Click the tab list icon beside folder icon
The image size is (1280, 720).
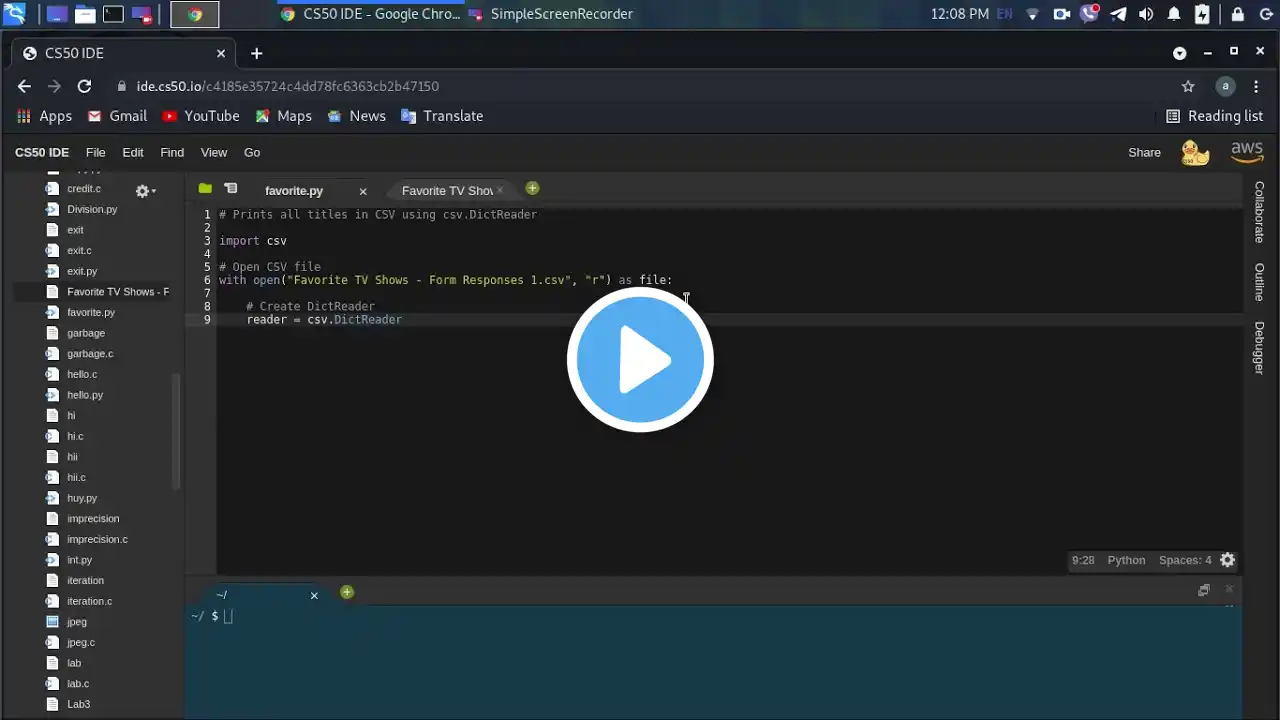click(x=231, y=188)
